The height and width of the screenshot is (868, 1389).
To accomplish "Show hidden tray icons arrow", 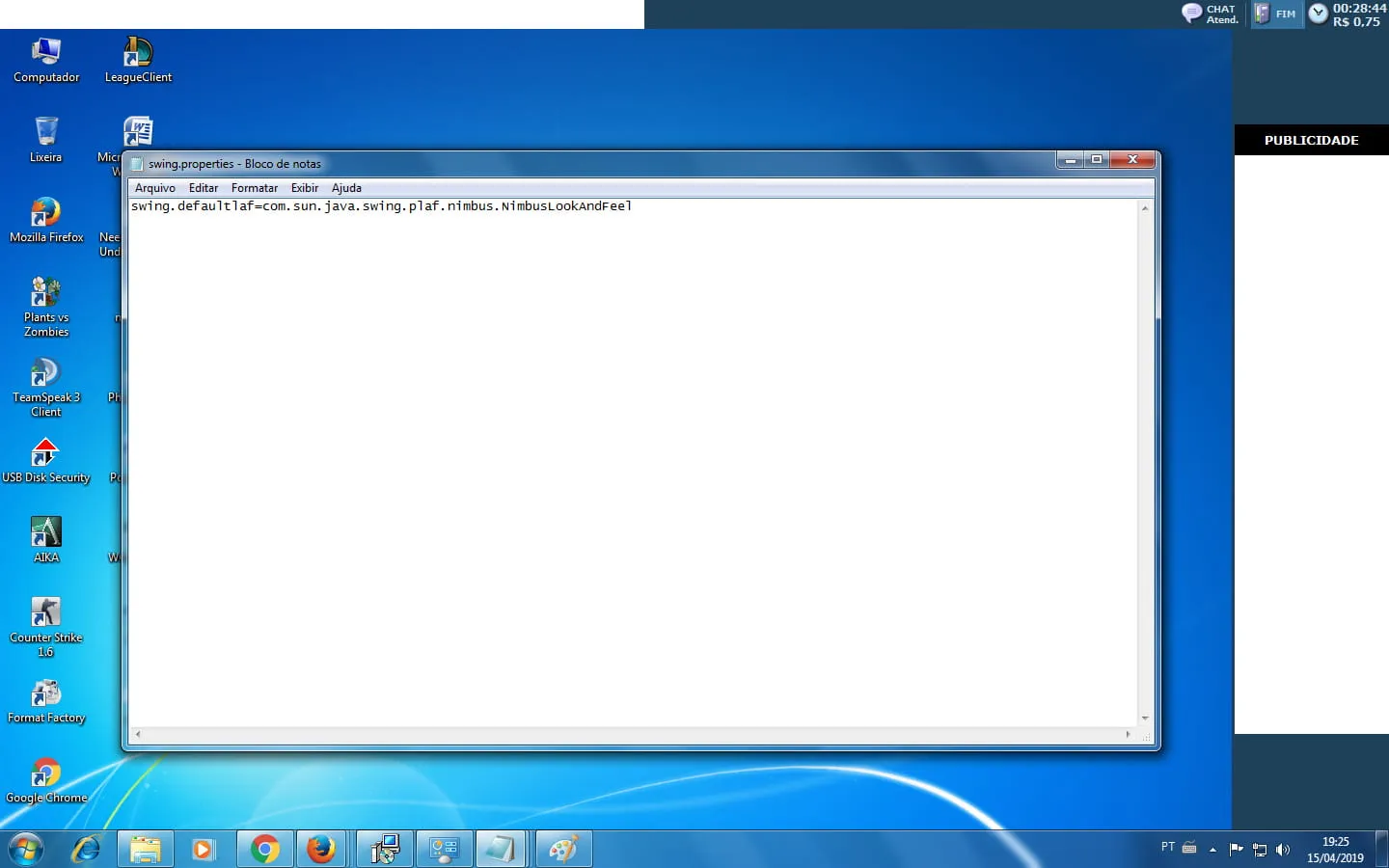I will click(1212, 850).
